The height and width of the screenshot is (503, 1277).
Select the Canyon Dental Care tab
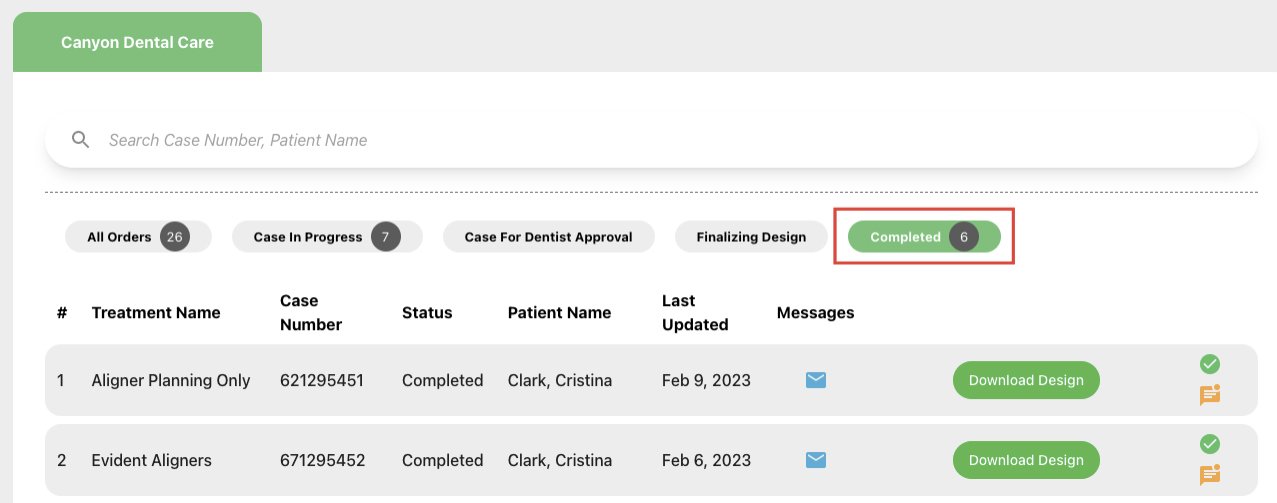coord(137,42)
